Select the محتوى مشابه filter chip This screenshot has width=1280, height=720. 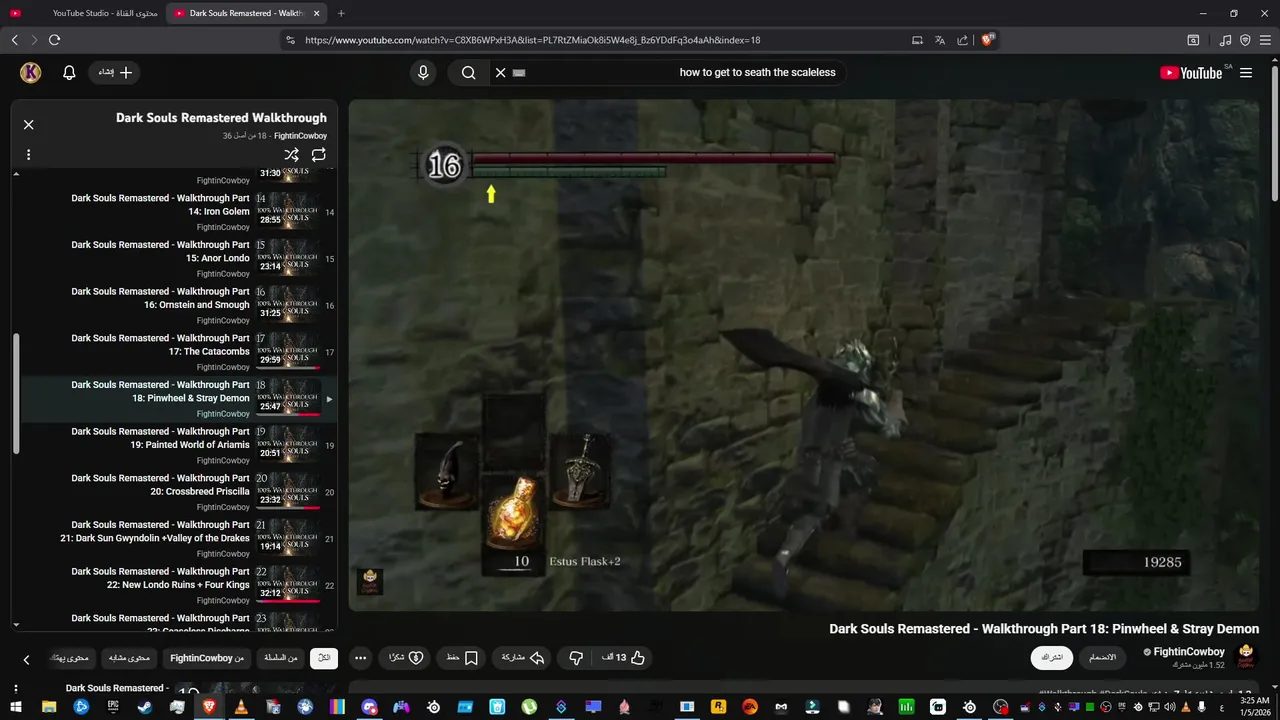(129, 658)
